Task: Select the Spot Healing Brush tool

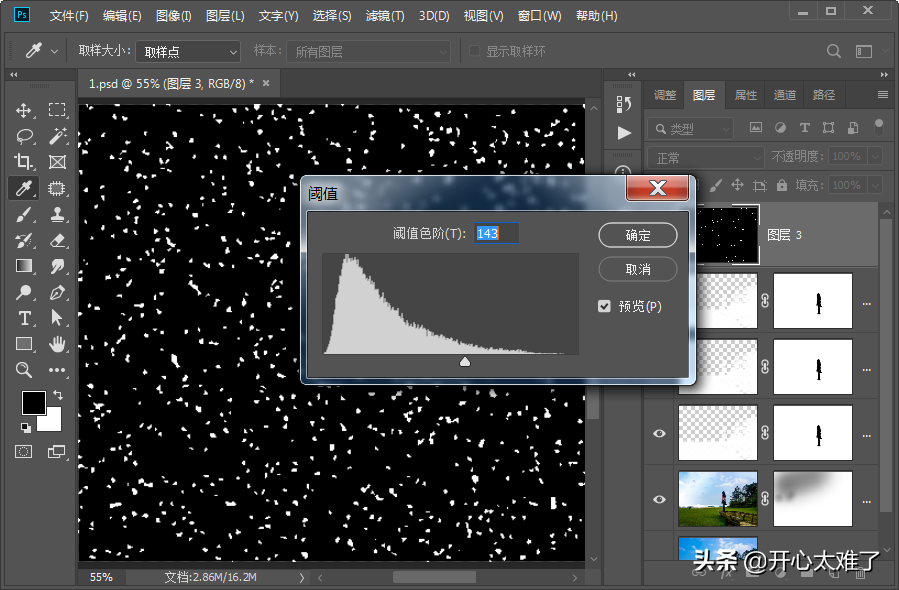Action: [57, 188]
